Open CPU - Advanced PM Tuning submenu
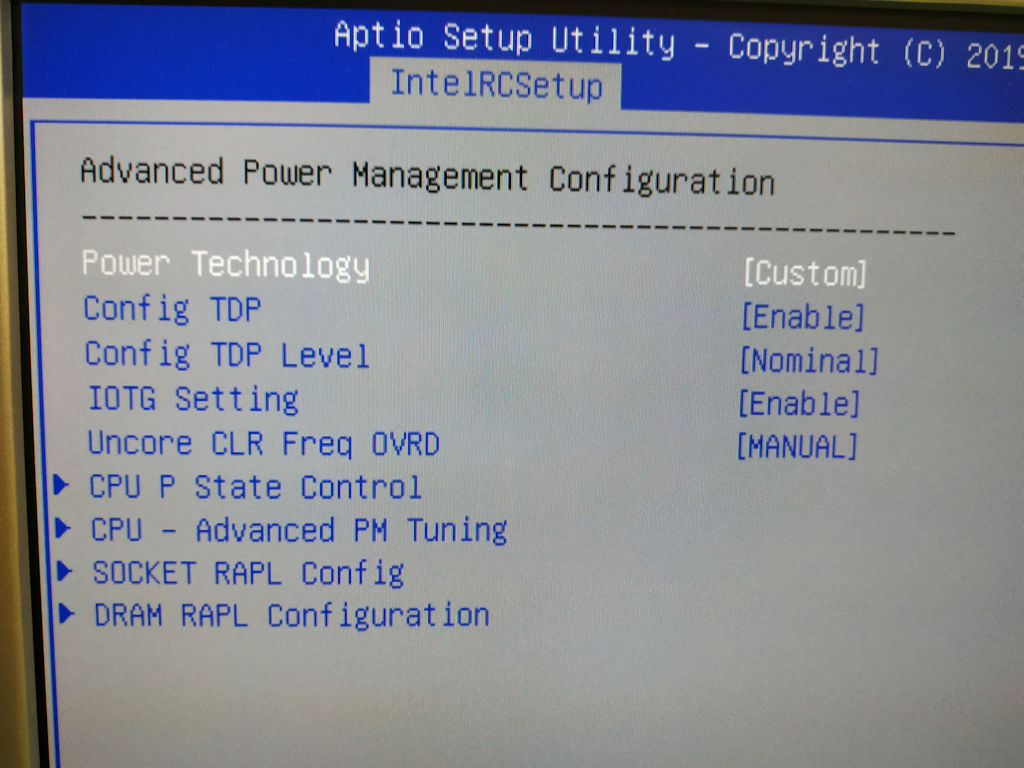 pyautogui.click(x=299, y=530)
